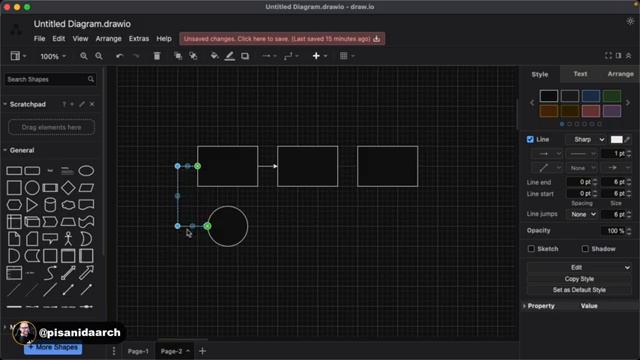640x360 pixels.
Task: Click the Redo arrow icon
Action: 136,56
